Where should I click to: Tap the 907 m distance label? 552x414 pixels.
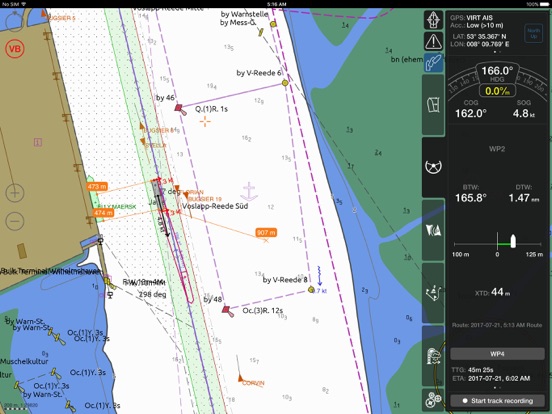(x=266, y=232)
